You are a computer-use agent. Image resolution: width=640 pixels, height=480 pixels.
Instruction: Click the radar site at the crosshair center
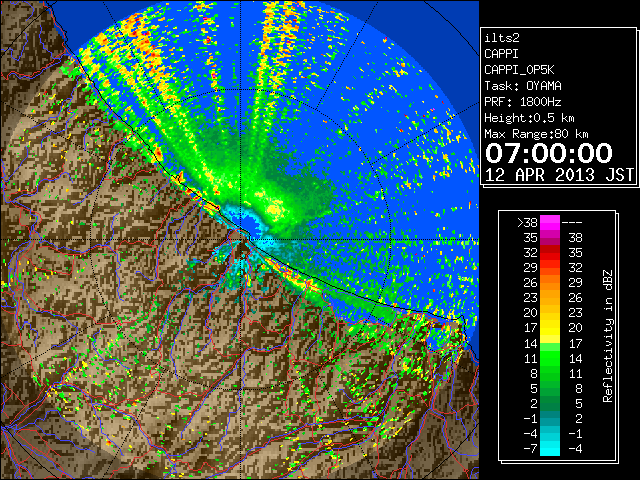coord(240,239)
